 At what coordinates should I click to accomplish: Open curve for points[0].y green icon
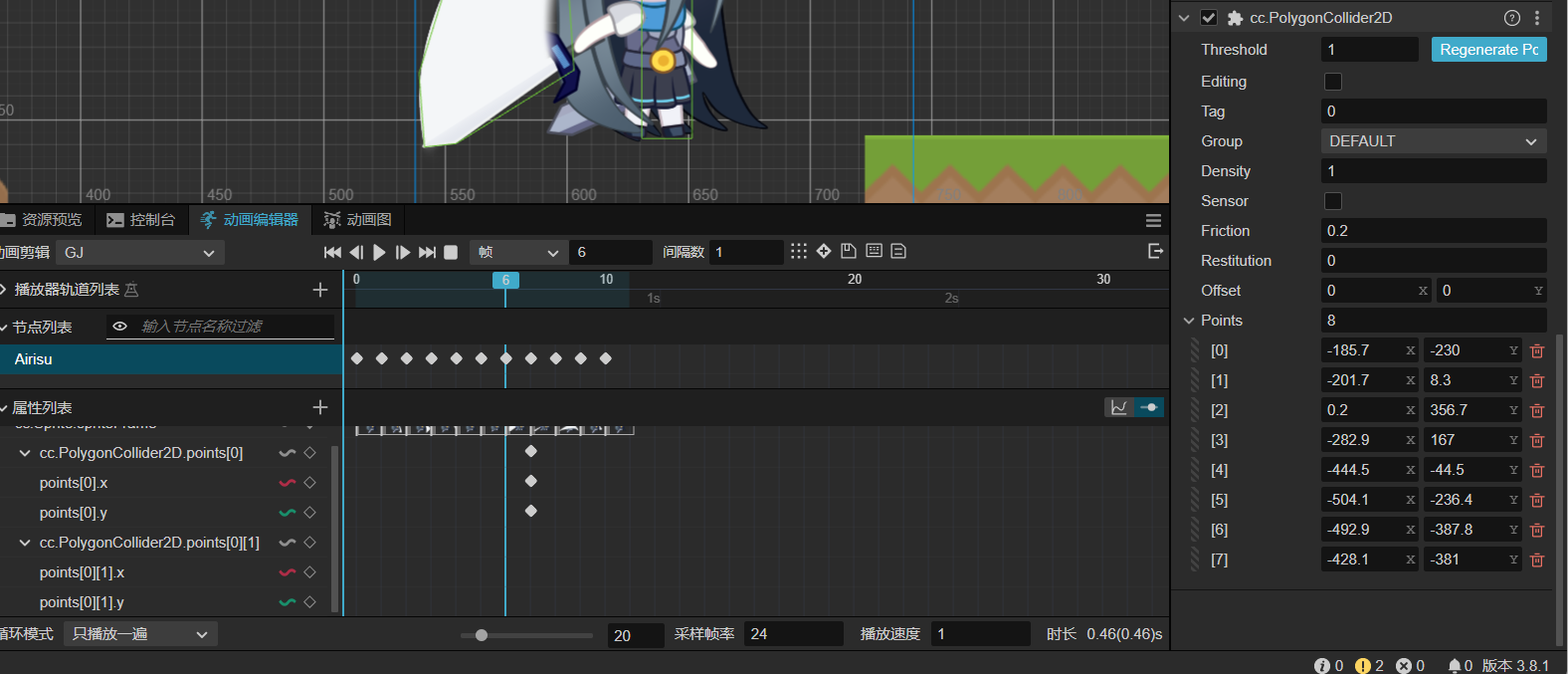pyautogui.click(x=288, y=513)
